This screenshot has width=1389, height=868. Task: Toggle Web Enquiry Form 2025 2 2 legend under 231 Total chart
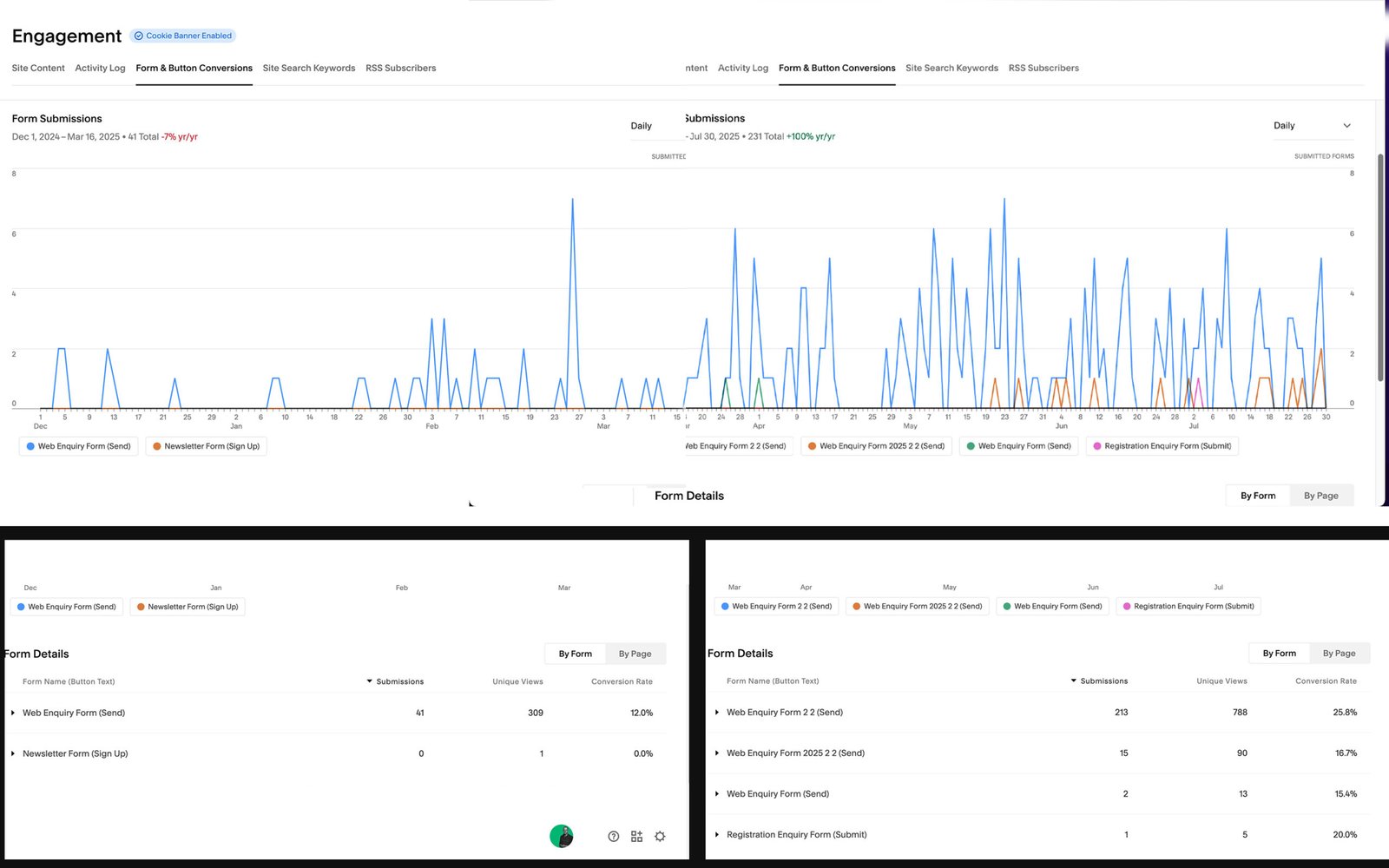click(x=876, y=446)
